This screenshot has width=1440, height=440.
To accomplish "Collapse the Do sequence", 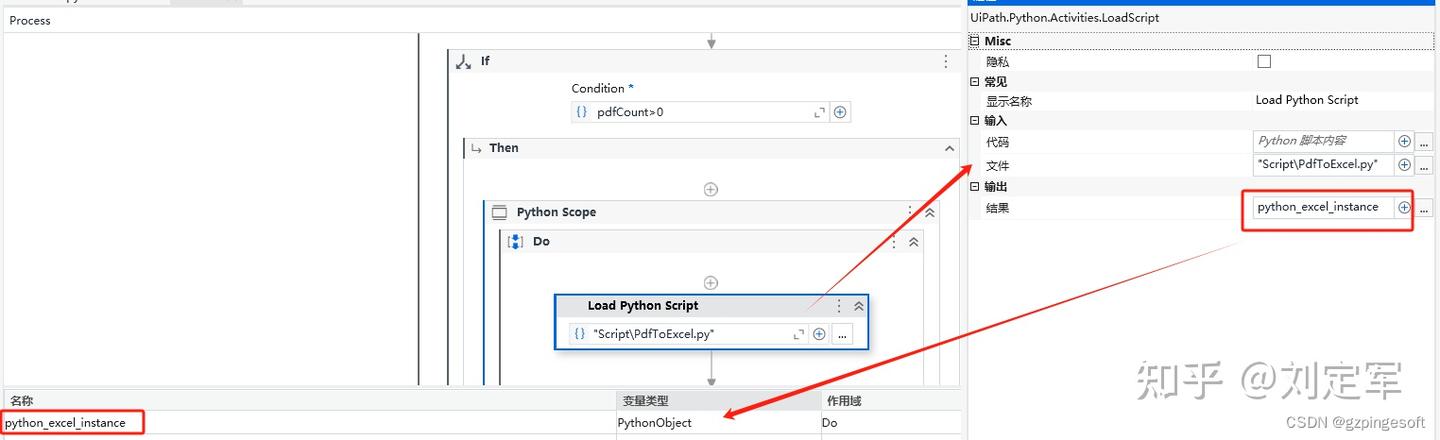I will (x=913, y=242).
